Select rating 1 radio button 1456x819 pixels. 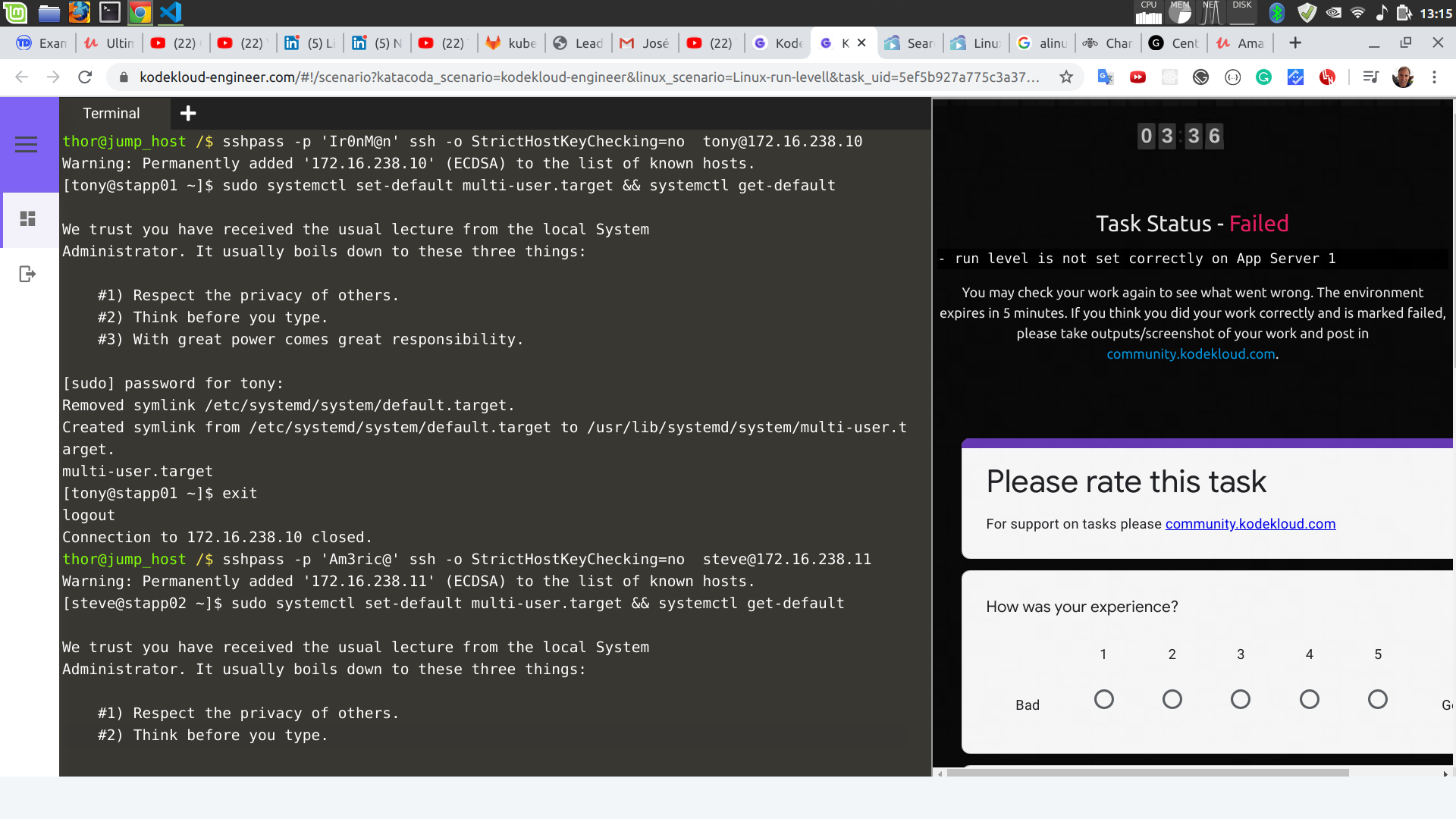(1104, 699)
